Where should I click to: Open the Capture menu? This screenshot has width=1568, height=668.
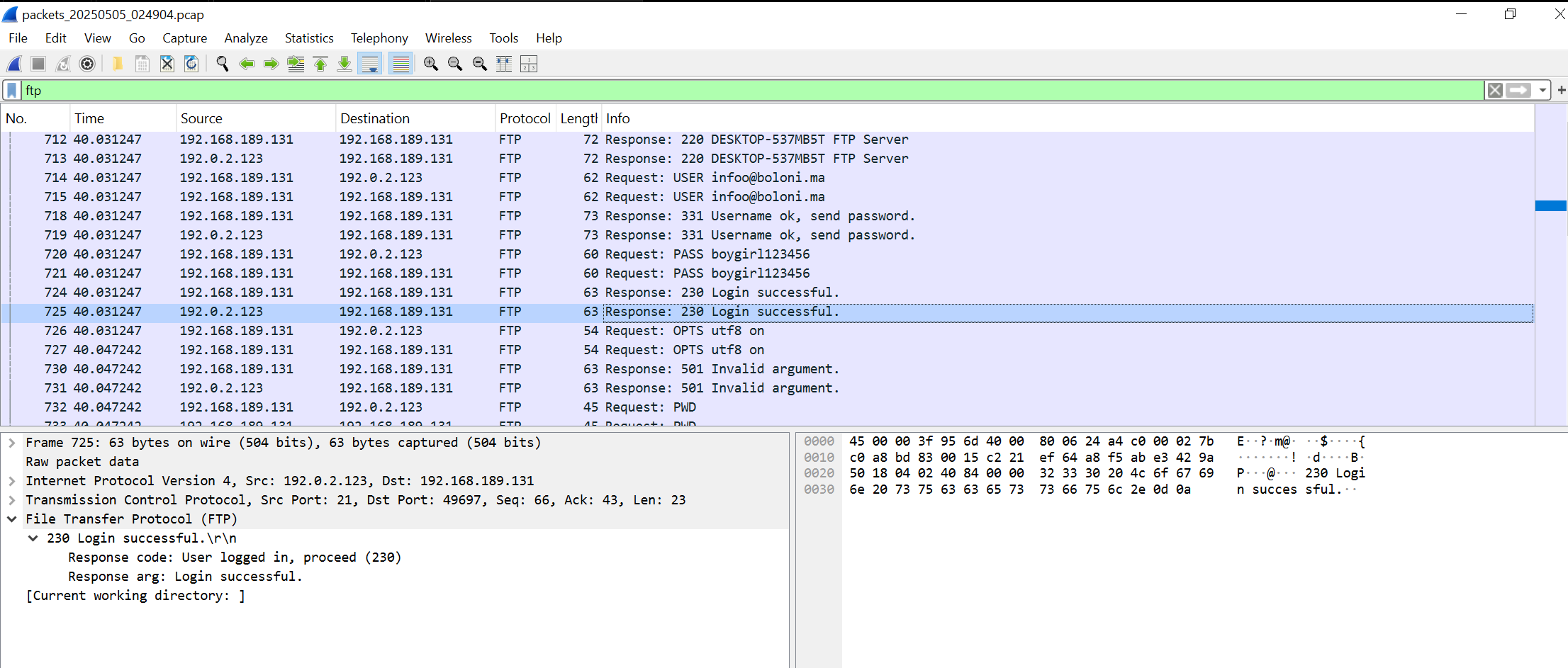[x=184, y=38]
